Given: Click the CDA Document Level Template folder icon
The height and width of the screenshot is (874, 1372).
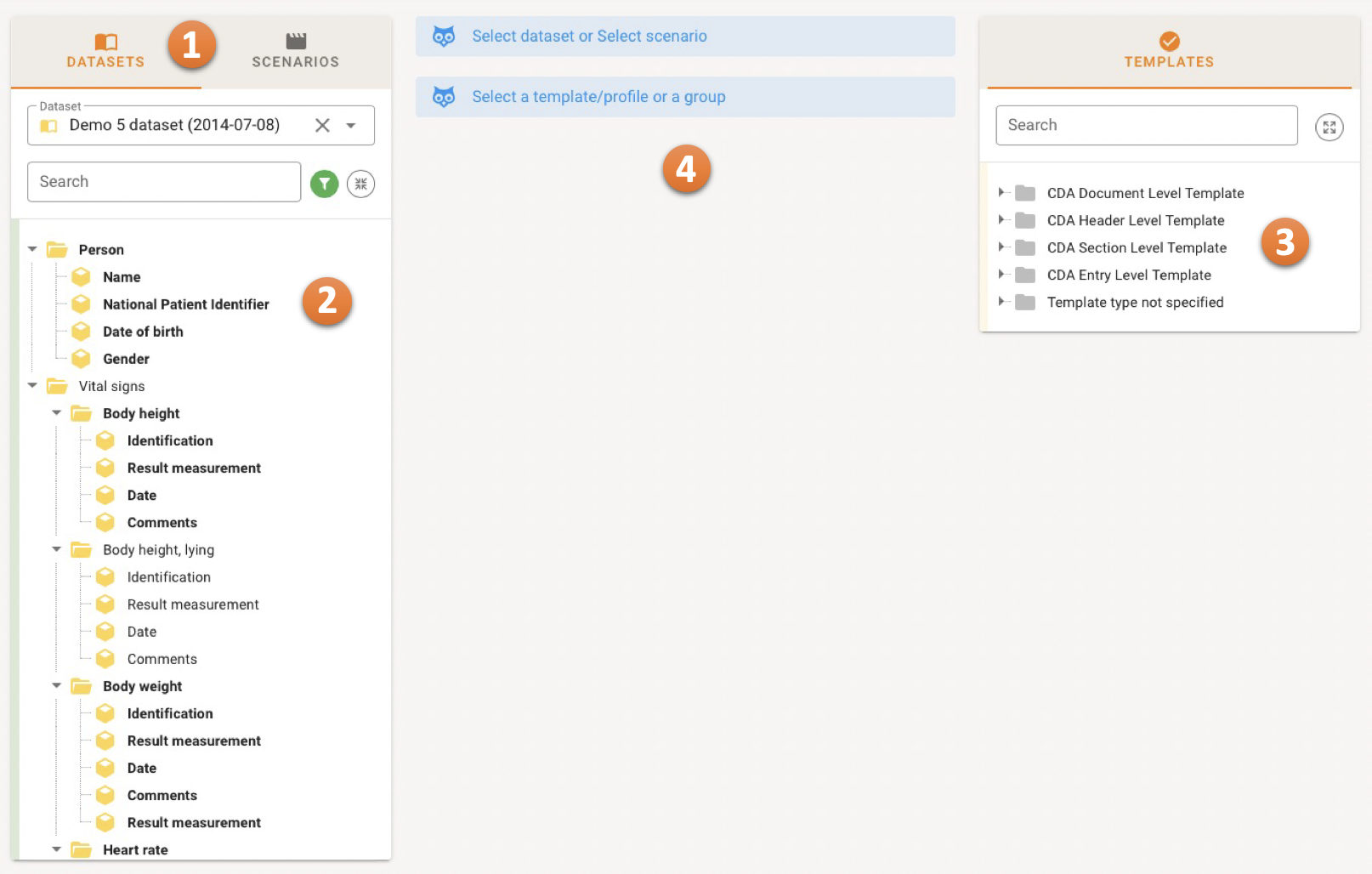Looking at the screenshot, I should (1025, 194).
